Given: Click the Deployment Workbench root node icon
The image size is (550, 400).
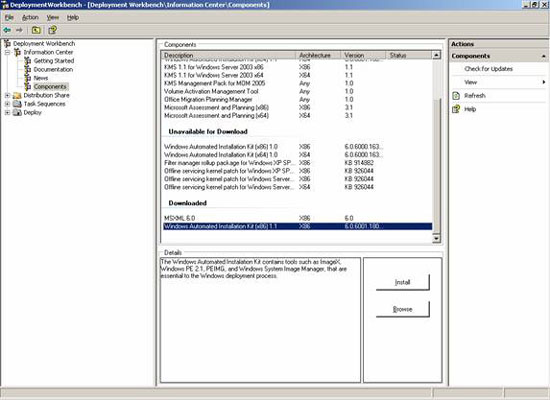Looking at the screenshot, I should point(7,44).
